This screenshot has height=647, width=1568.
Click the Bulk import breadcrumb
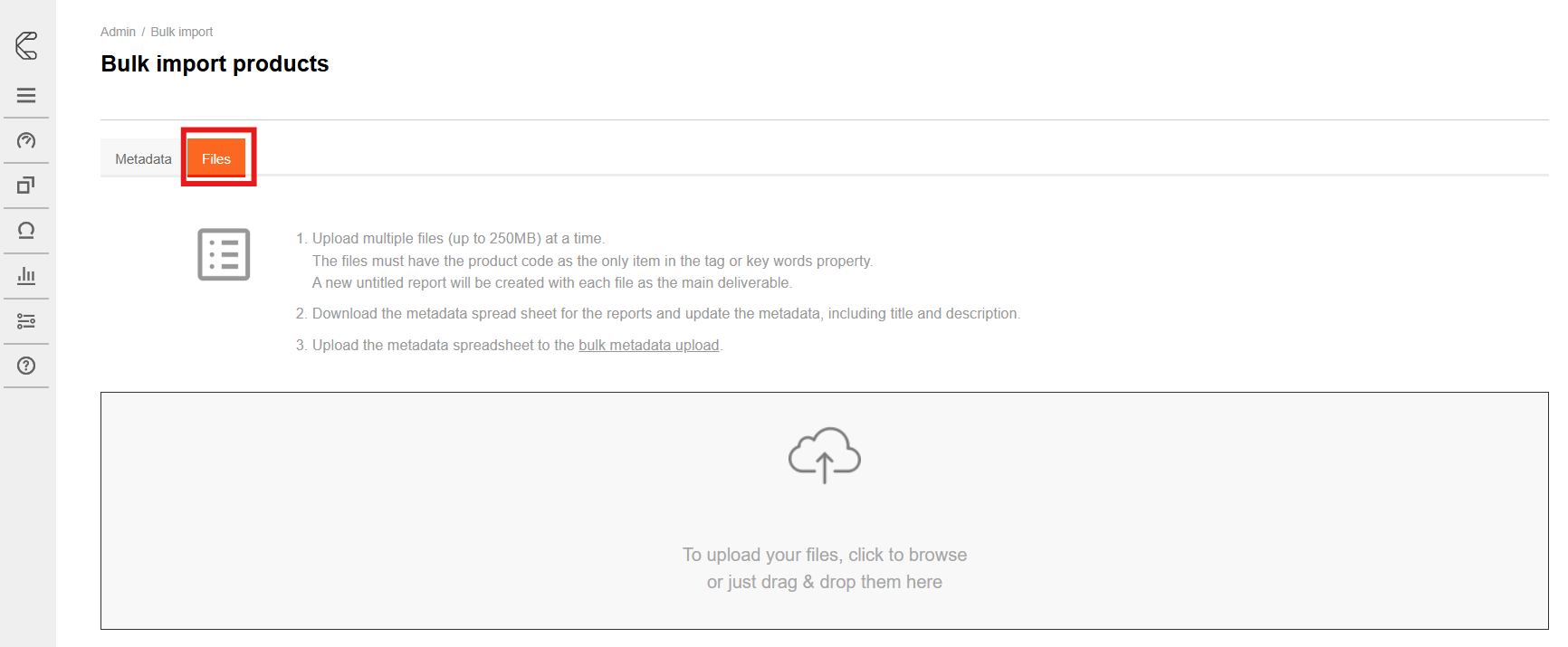tap(181, 32)
